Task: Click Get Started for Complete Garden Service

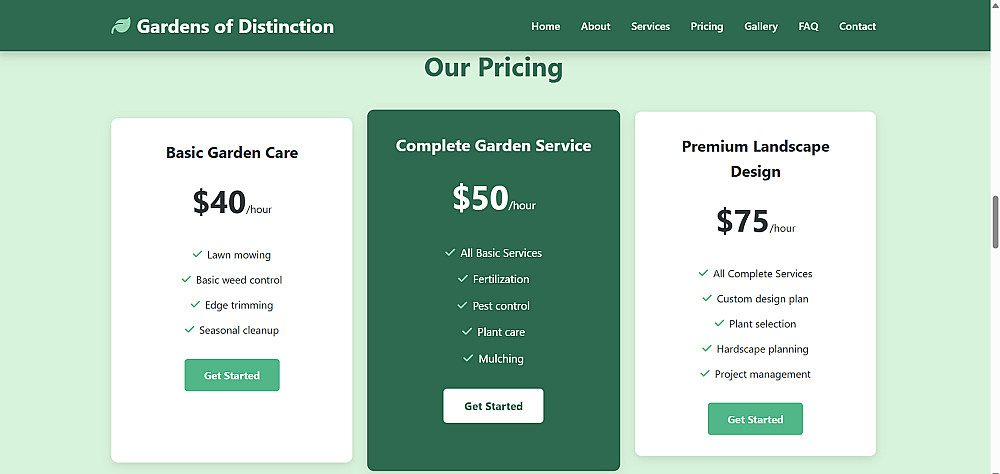Action: click(x=493, y=406)
